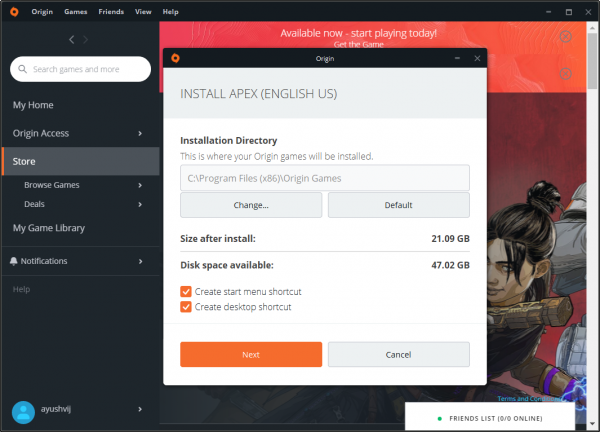
Task: Select Store in the sidebar
Action: coord(80,161)
